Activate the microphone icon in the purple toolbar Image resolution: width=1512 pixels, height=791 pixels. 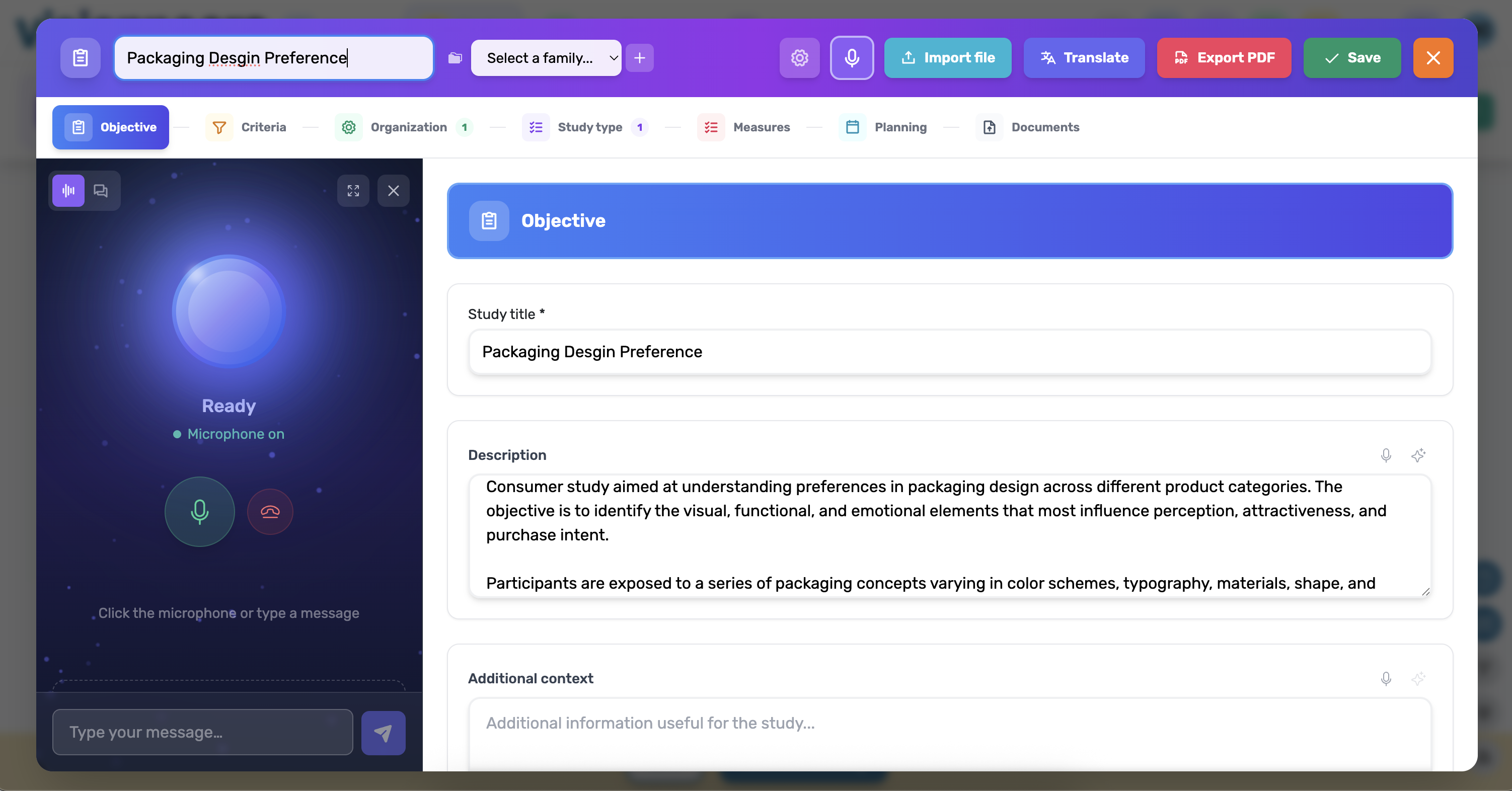[852, 57]
